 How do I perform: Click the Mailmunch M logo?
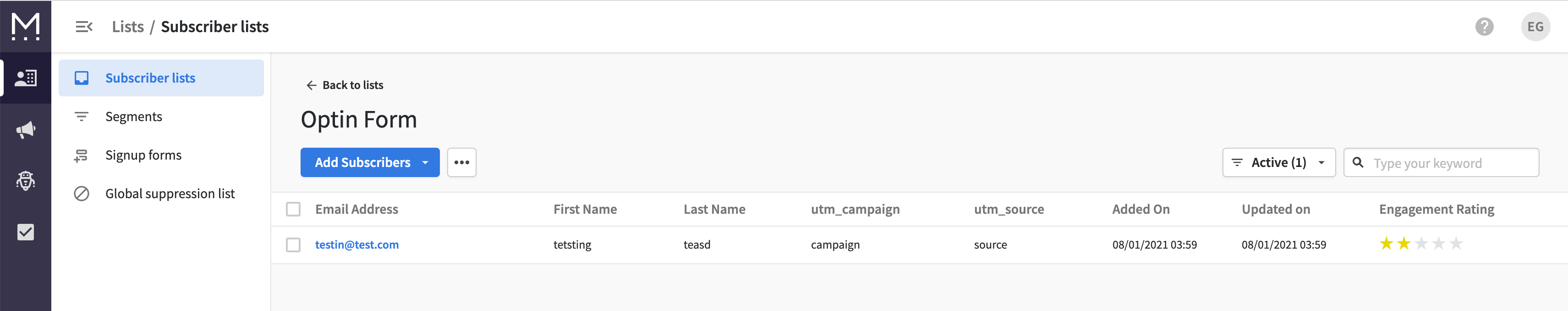point(26,26)
